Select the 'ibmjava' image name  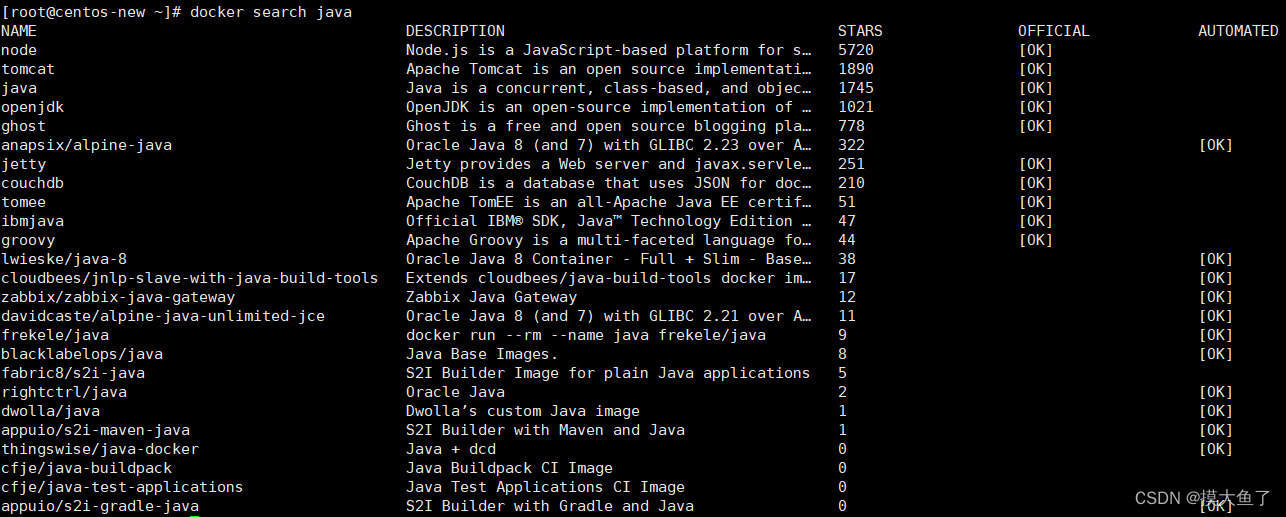(x=32, y=221)
